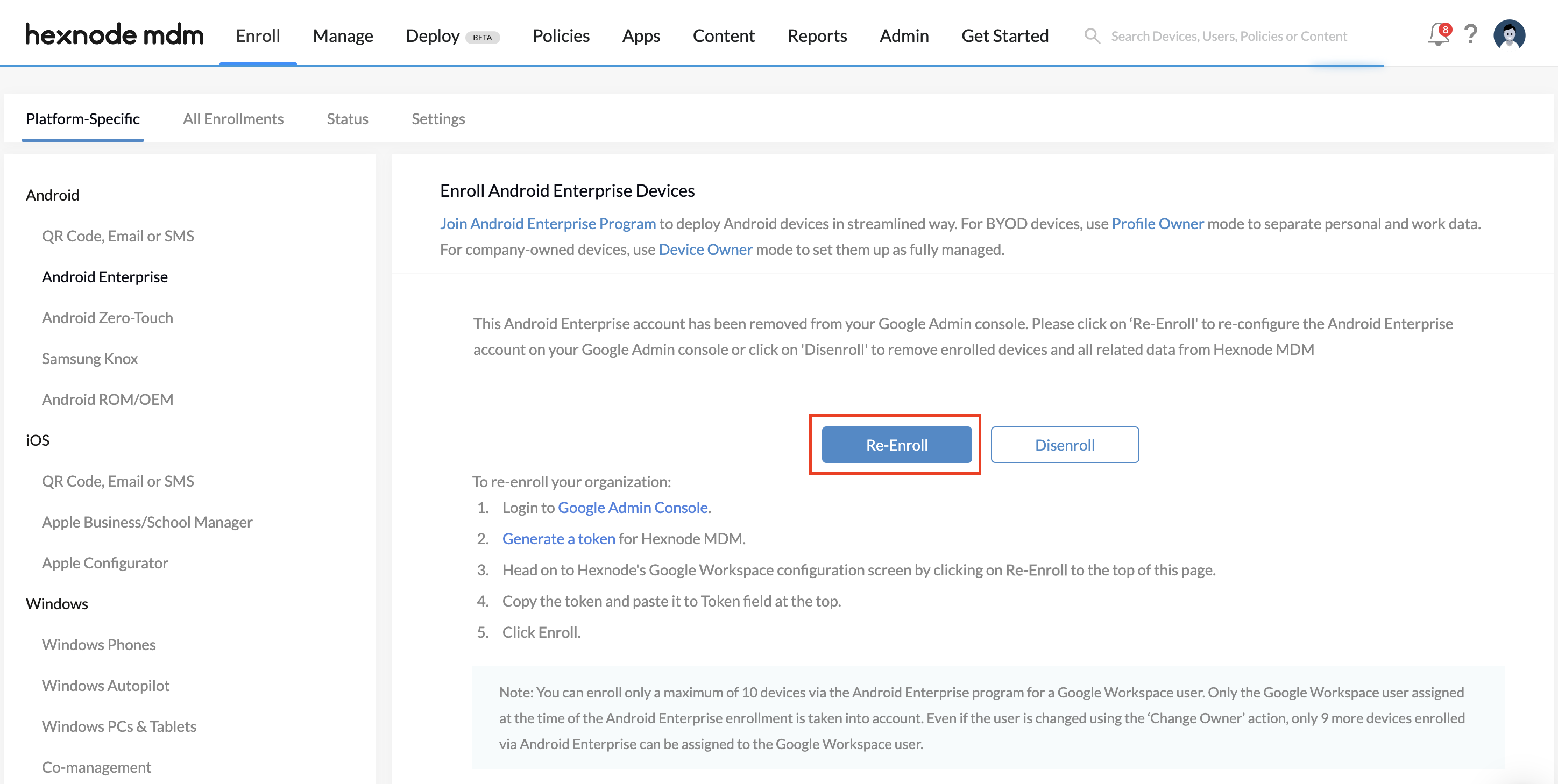Select Apple Configurator in sidebar
The width and height of the screenshot is (1558, 784).
[104, 563]
